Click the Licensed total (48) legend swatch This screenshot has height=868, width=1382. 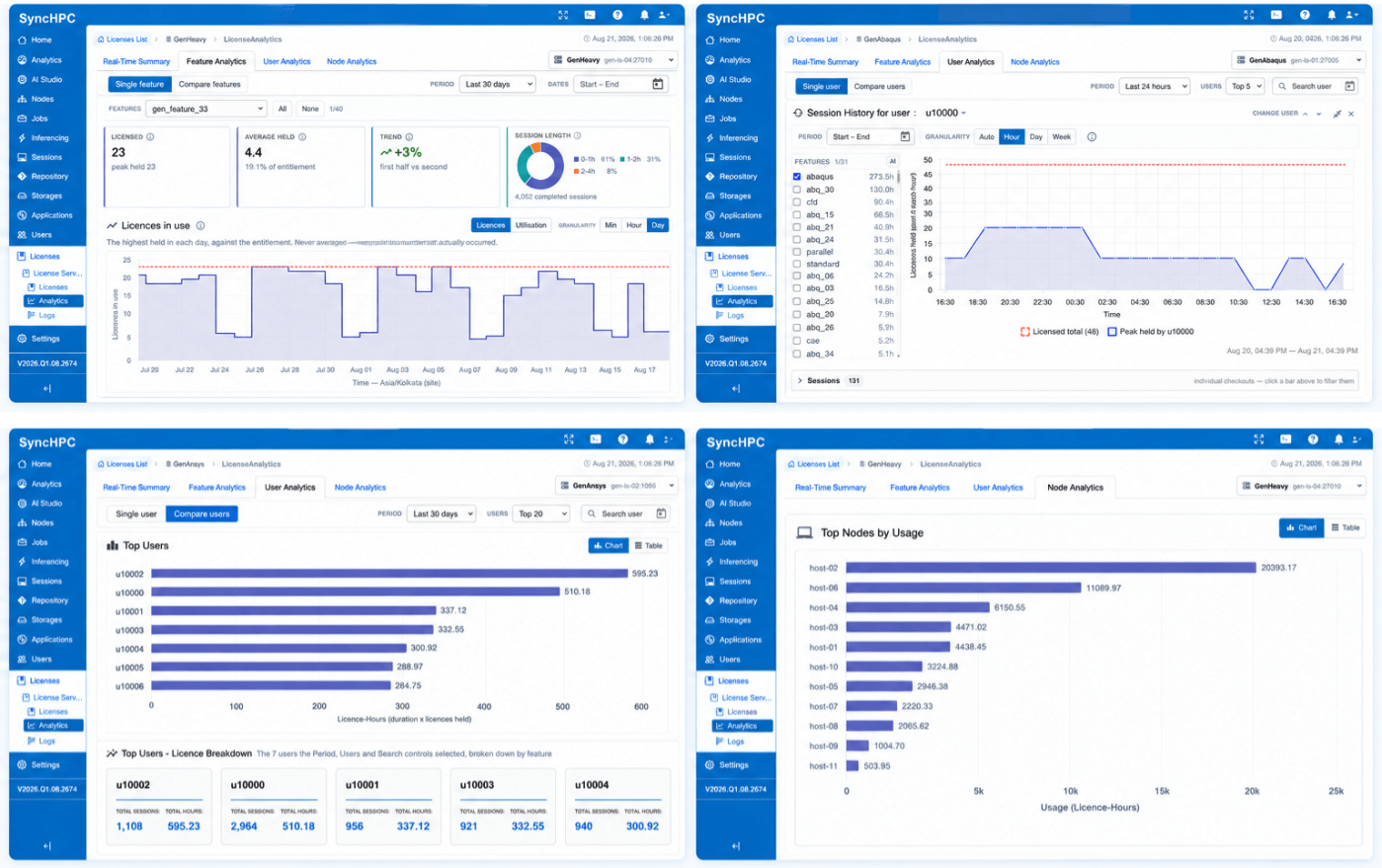pyautogui.click(x=1024, y=332)
